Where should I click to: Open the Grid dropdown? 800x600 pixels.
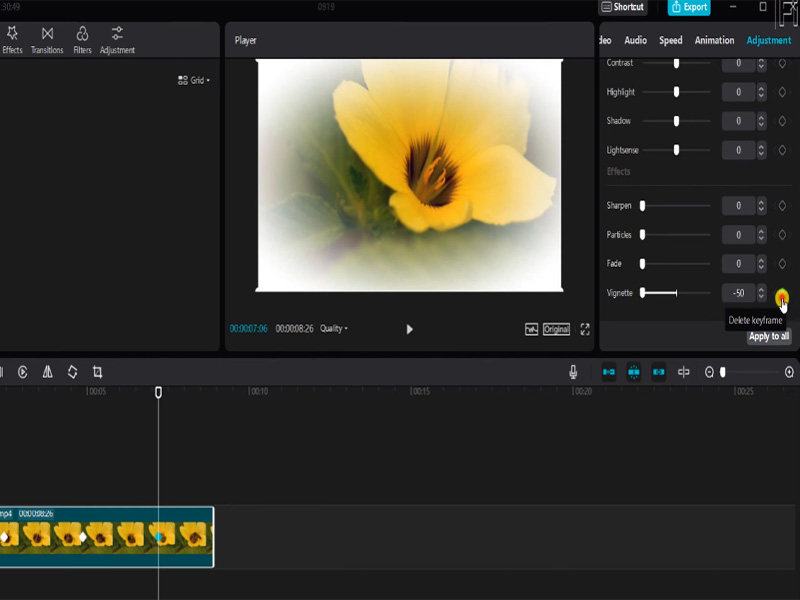[196, 82]
